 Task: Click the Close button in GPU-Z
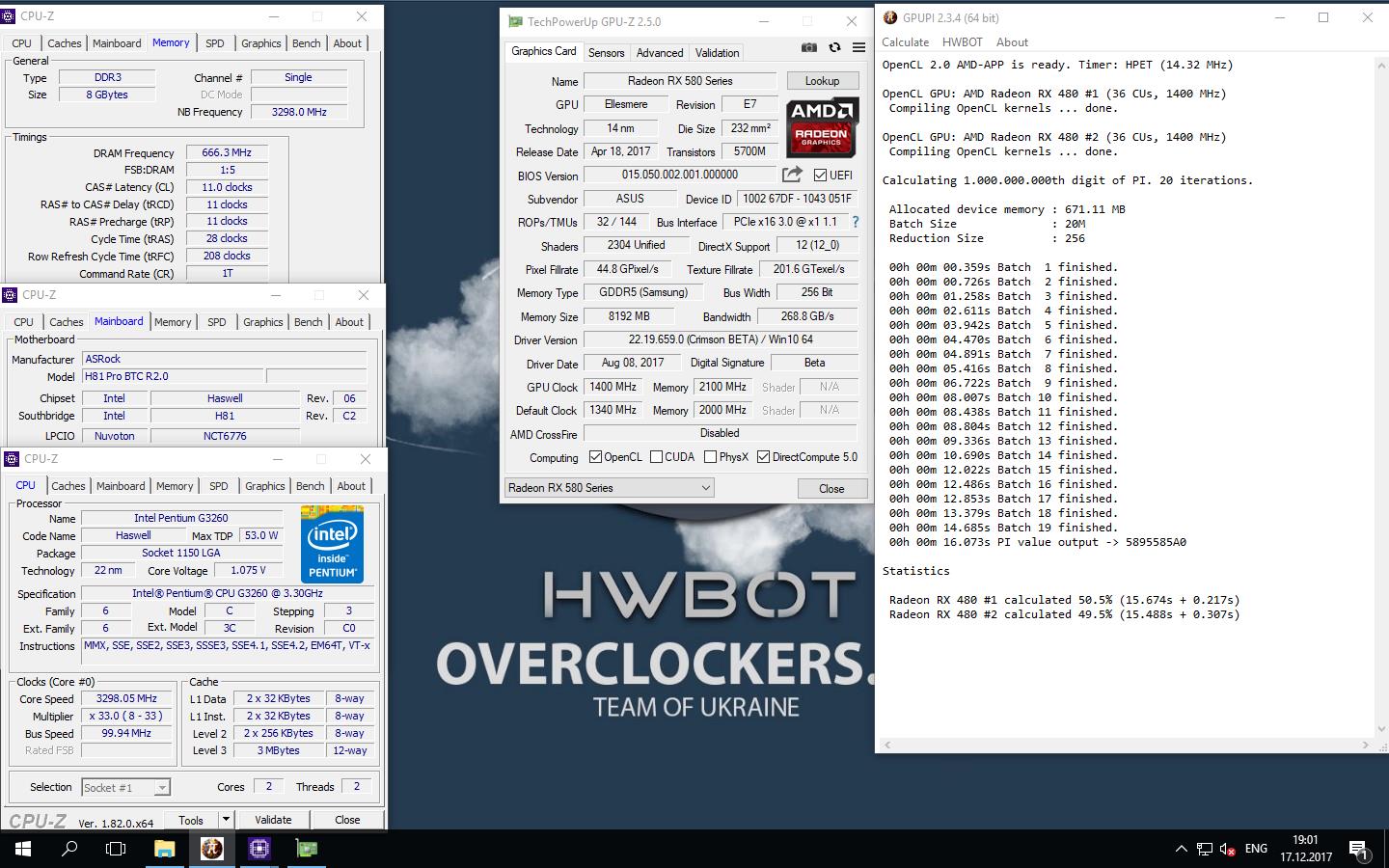click(831, 489)
